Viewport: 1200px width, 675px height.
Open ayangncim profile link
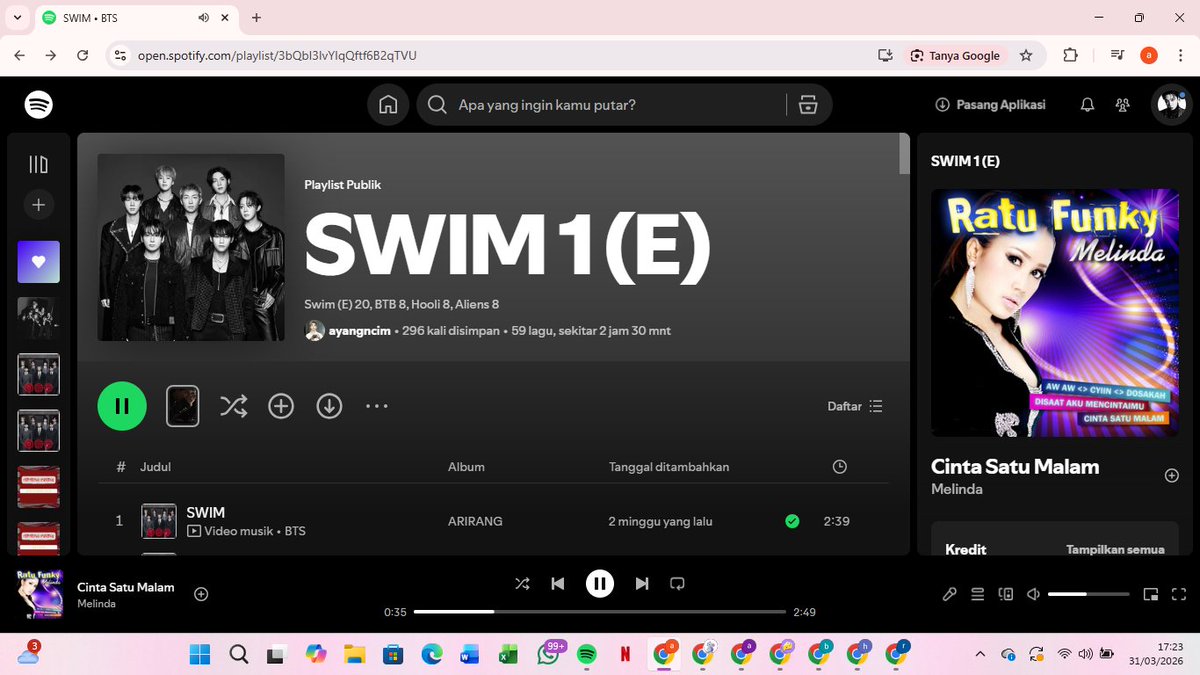click(359, 331)
